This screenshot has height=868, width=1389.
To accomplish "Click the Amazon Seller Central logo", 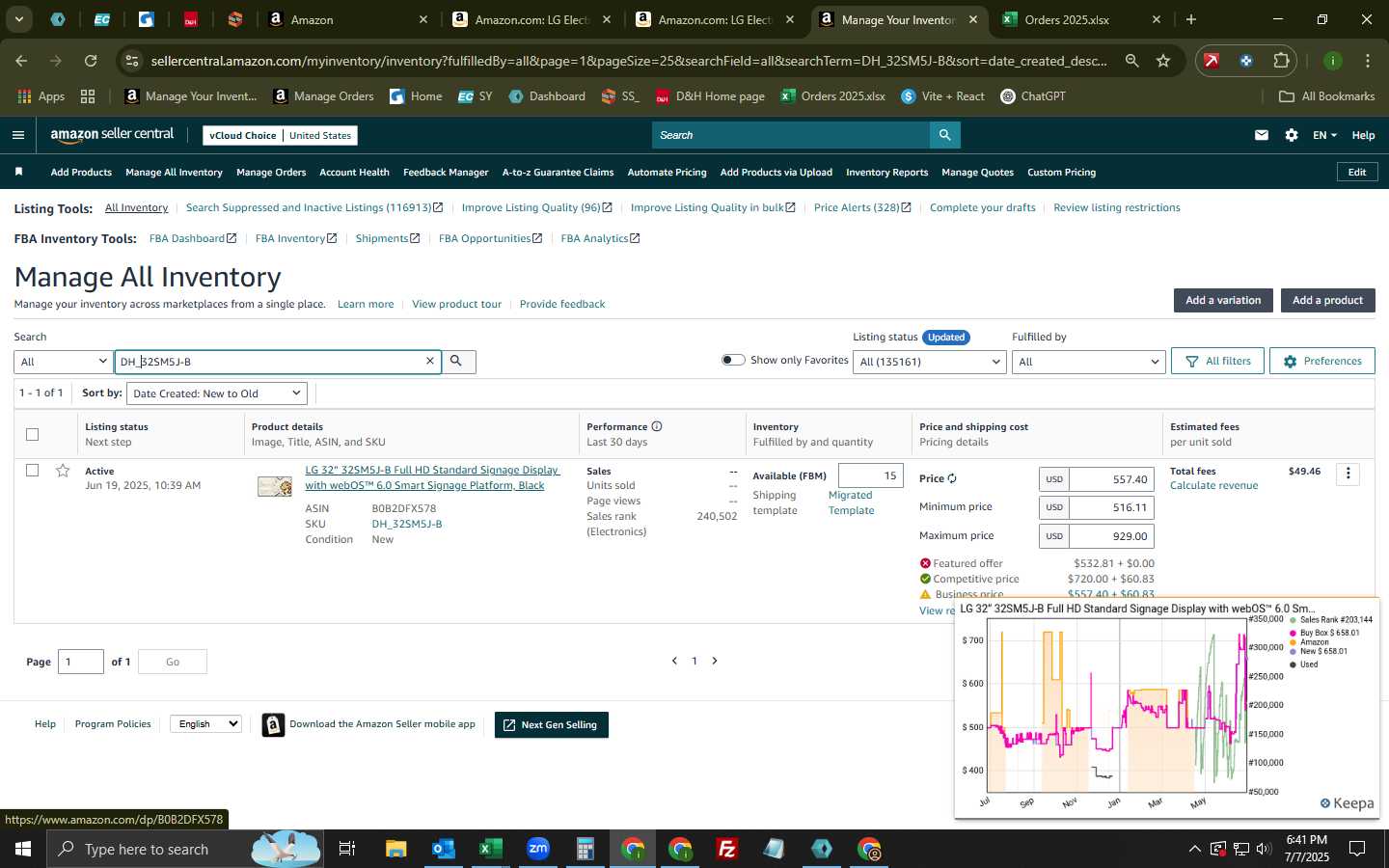I will 112,135.
